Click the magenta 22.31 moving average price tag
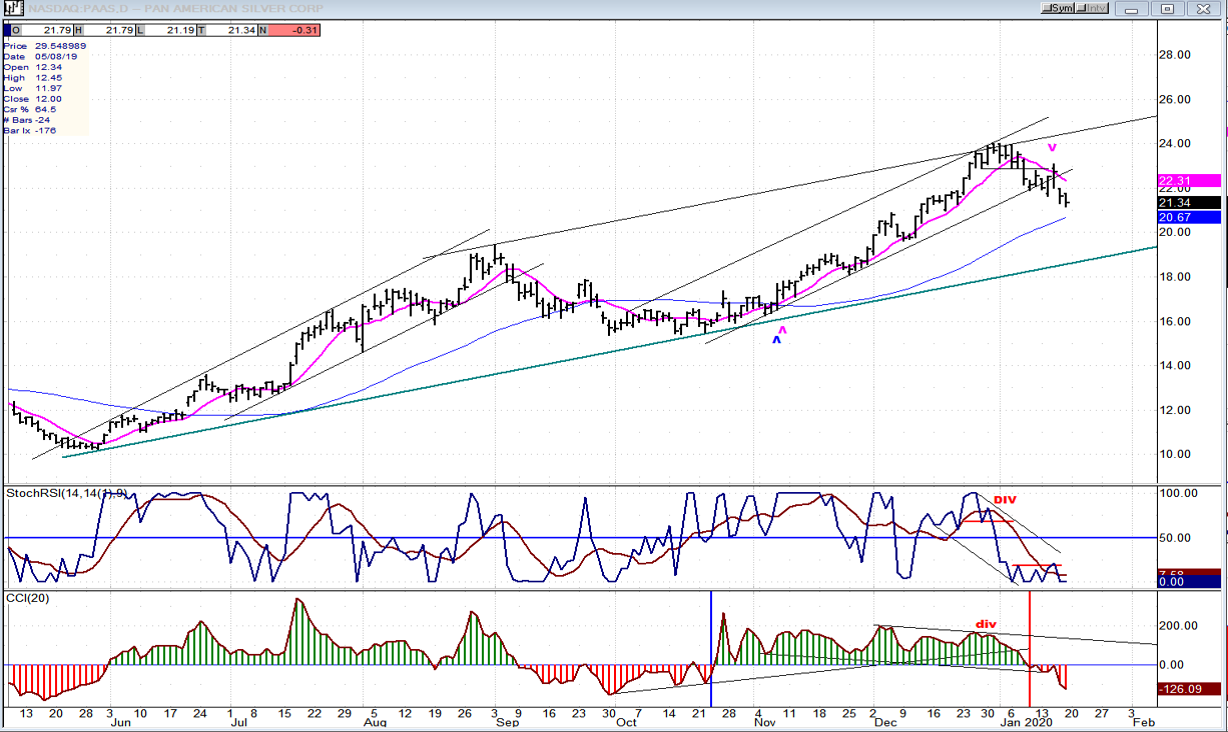 coord(1188,181)
